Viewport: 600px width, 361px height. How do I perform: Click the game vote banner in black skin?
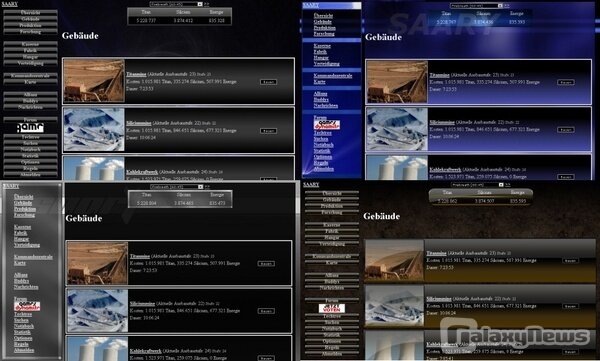[30, 128]
